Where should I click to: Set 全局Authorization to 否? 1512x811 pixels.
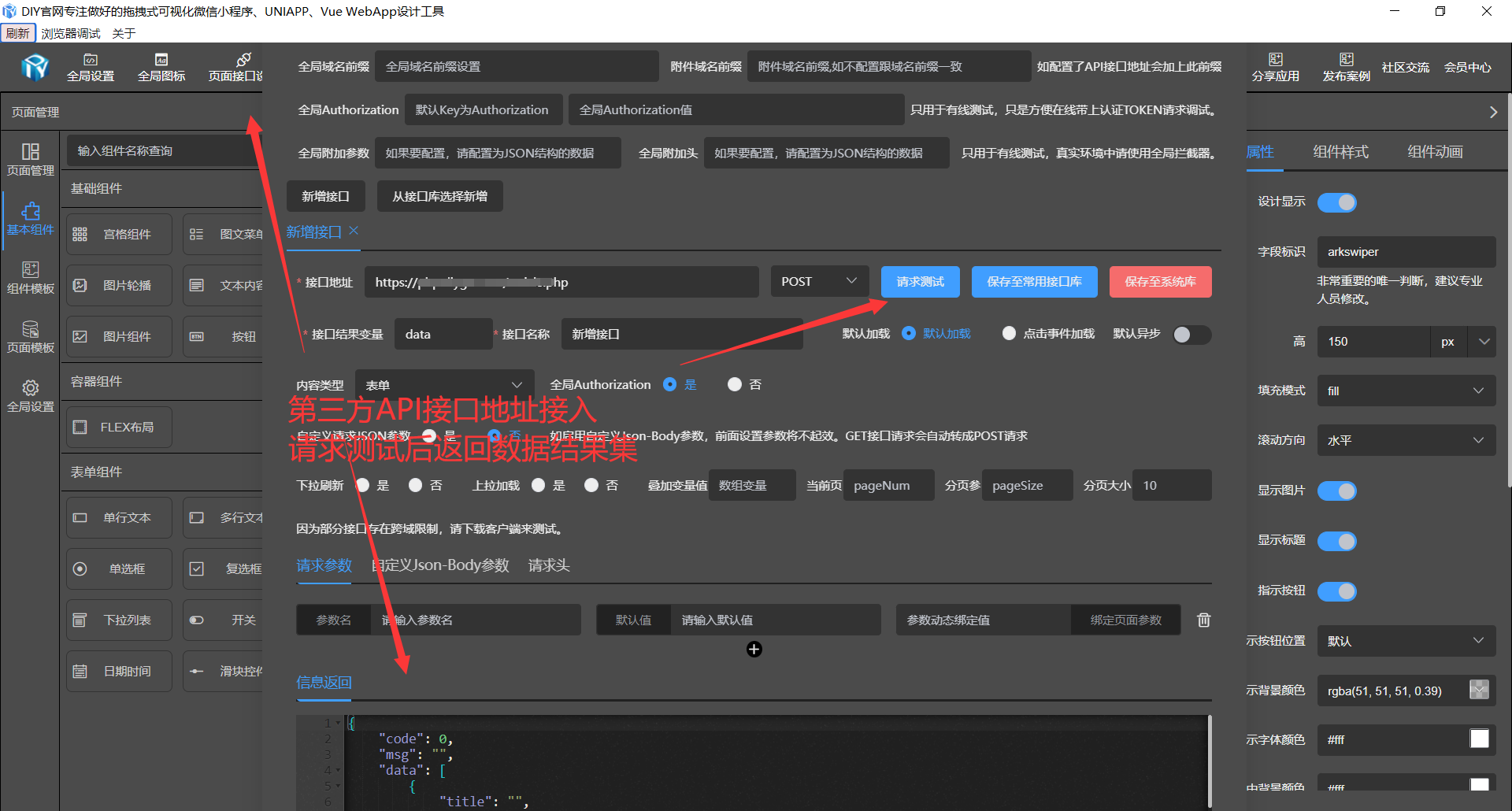pos(735,384)
